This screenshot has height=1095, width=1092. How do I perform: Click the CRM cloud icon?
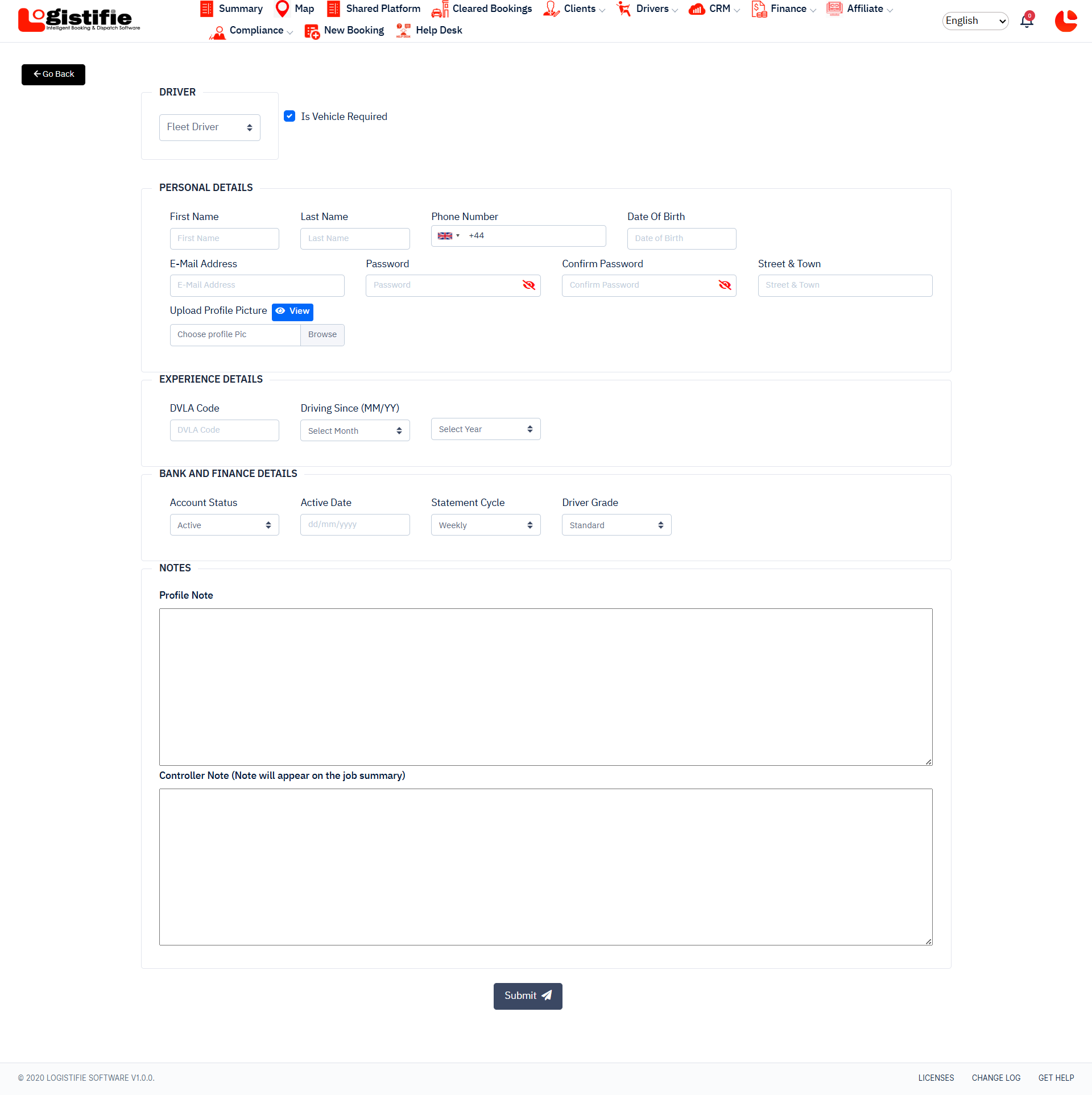[697, 9]
